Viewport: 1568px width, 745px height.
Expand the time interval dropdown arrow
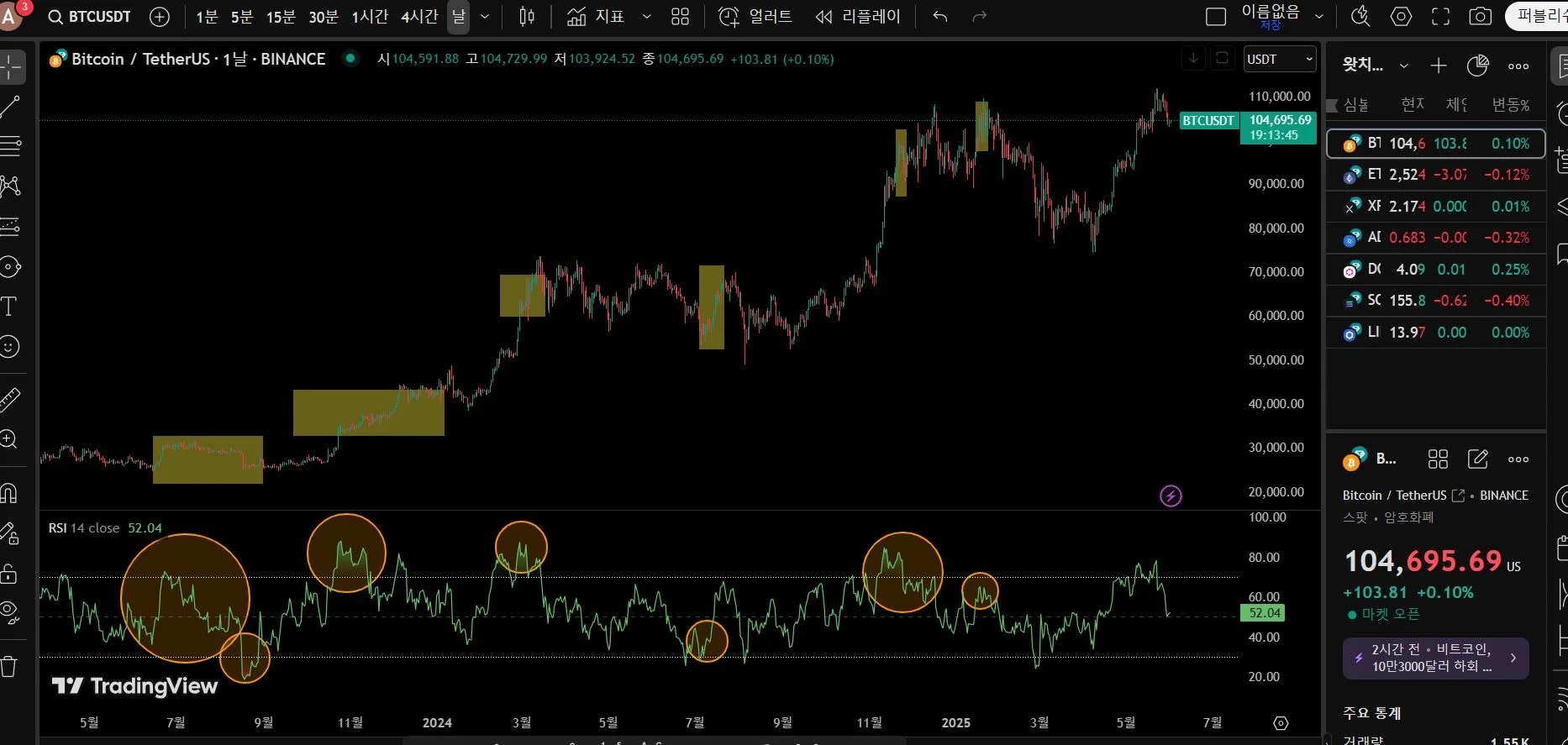pos(485,17)
